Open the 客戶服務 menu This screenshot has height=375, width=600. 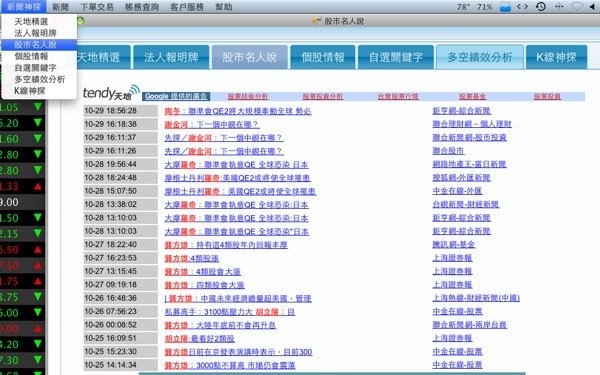(187, 7)
